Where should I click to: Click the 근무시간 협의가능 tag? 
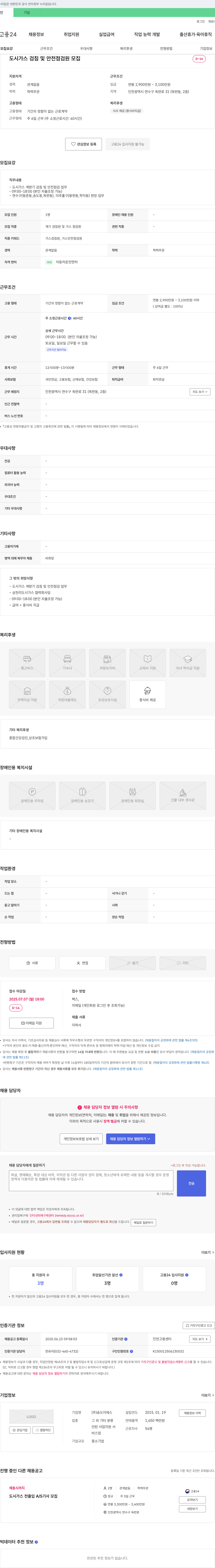click(57, 350)
